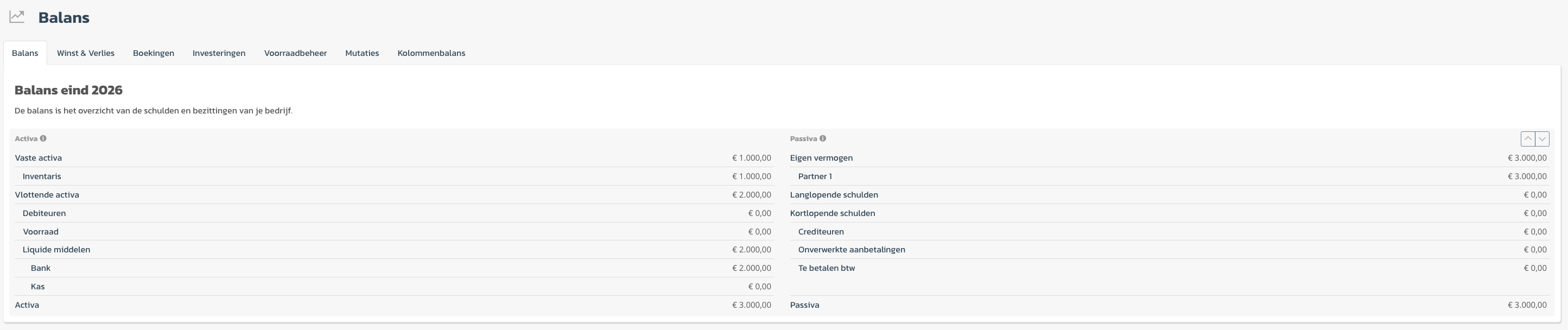The width and height of the screenshot is (1568, 330).
Task: Click the Balans chart icon in header
Action: tap(17, 17)
